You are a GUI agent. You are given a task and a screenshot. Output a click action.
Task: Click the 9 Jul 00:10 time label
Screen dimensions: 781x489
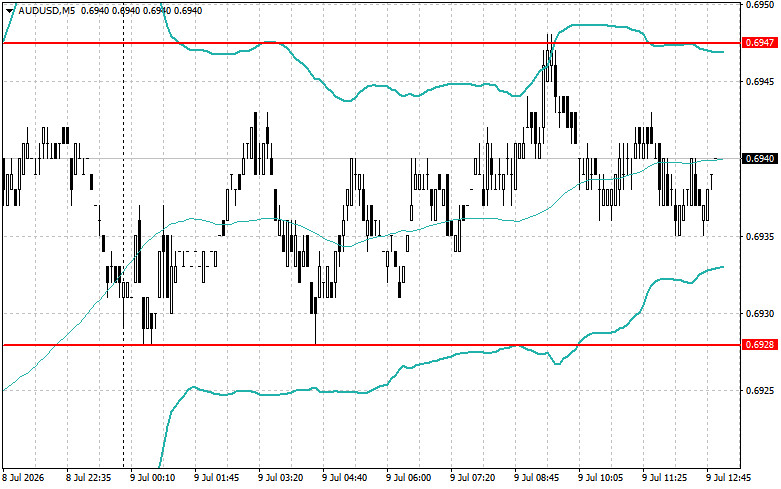click(x=153, y=478)
